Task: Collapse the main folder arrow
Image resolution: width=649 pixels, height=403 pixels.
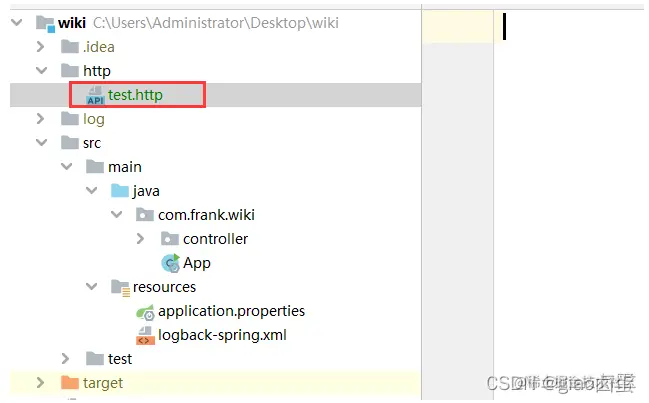Action: [x=66, y=166]
